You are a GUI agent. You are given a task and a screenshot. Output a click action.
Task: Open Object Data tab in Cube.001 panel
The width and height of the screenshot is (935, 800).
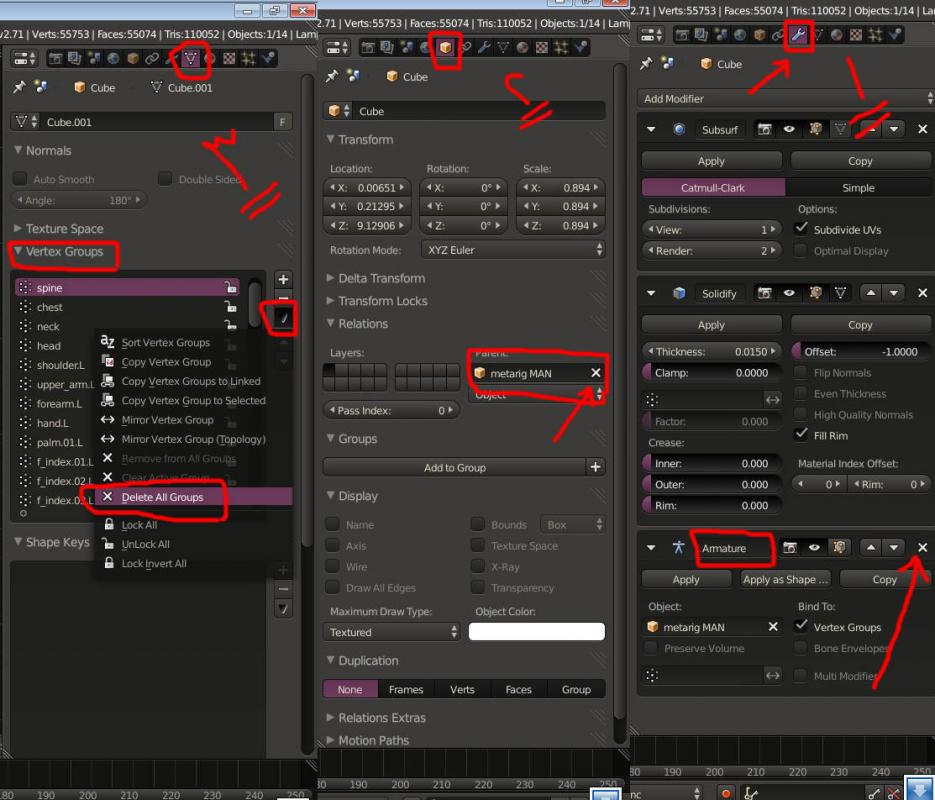[190, 58]
